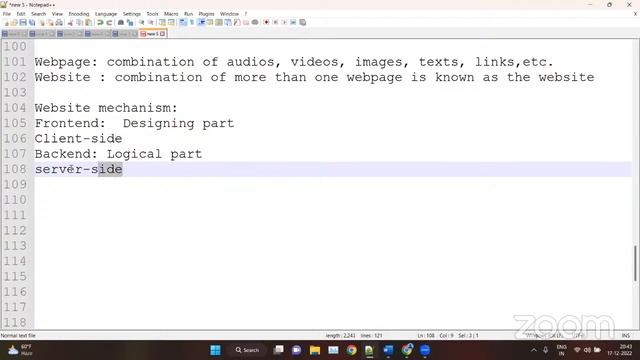This screenshot has width=640, height=360.
Task: Toggle the Indent Guide button
Action: 201,23
